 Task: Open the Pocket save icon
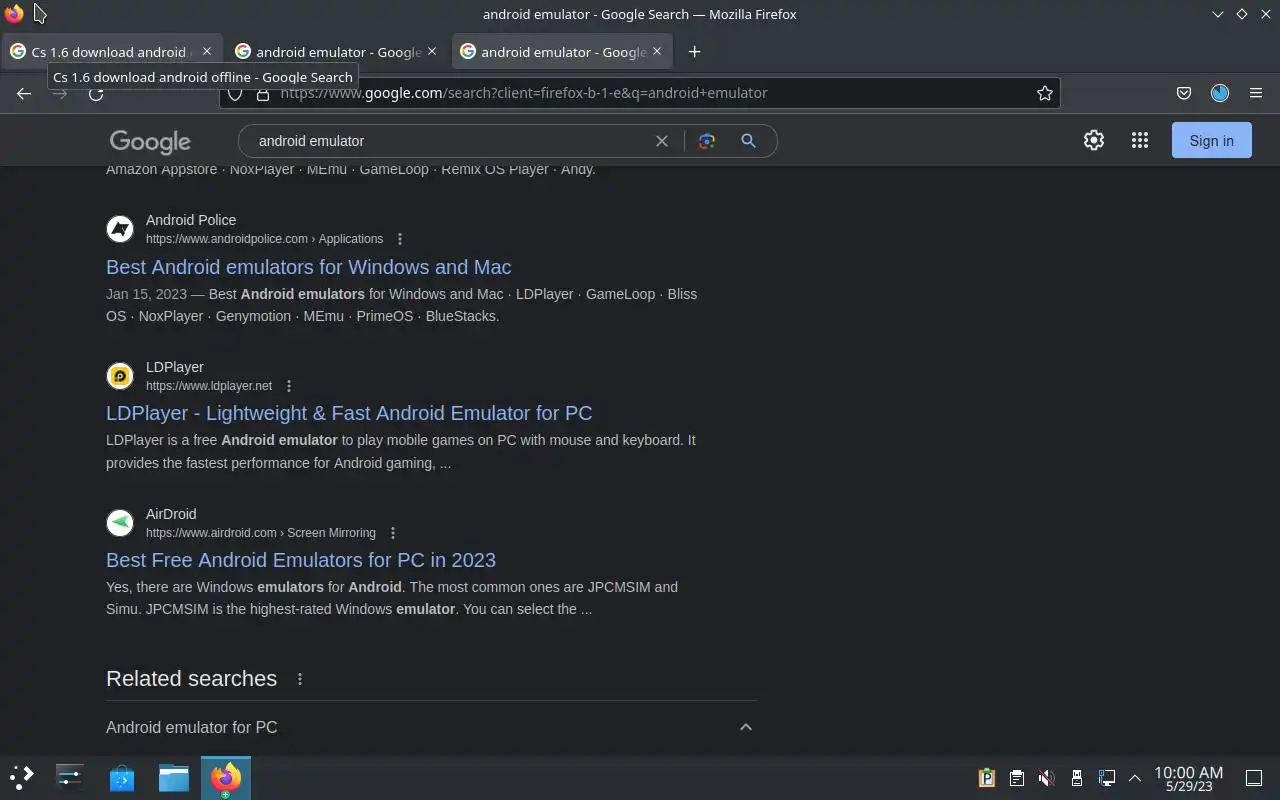tap(1184, 93)
